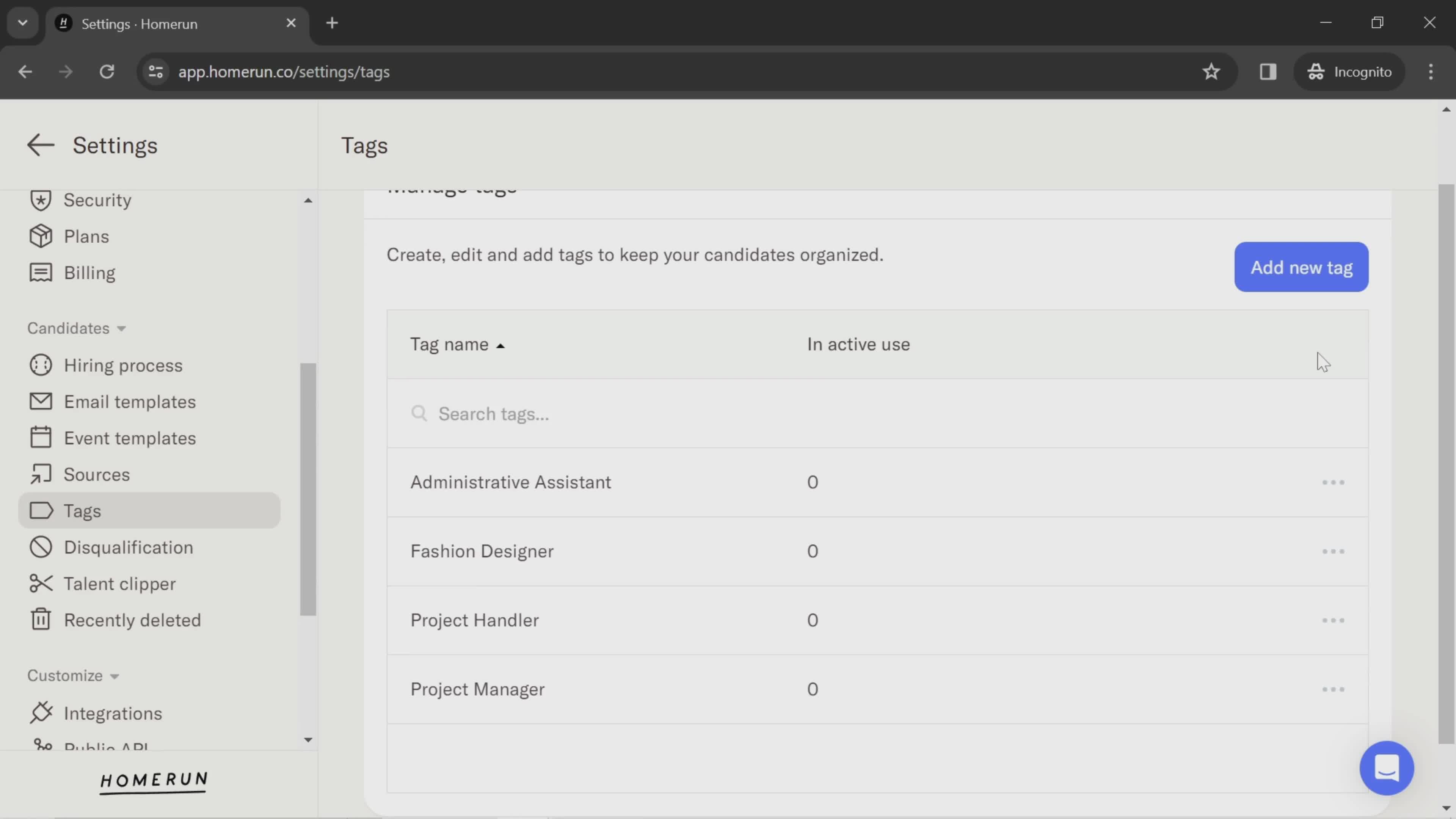This screenshot has width=1456, height=819.
Task: Click the Tags menu item
Action: click(82, 510)
